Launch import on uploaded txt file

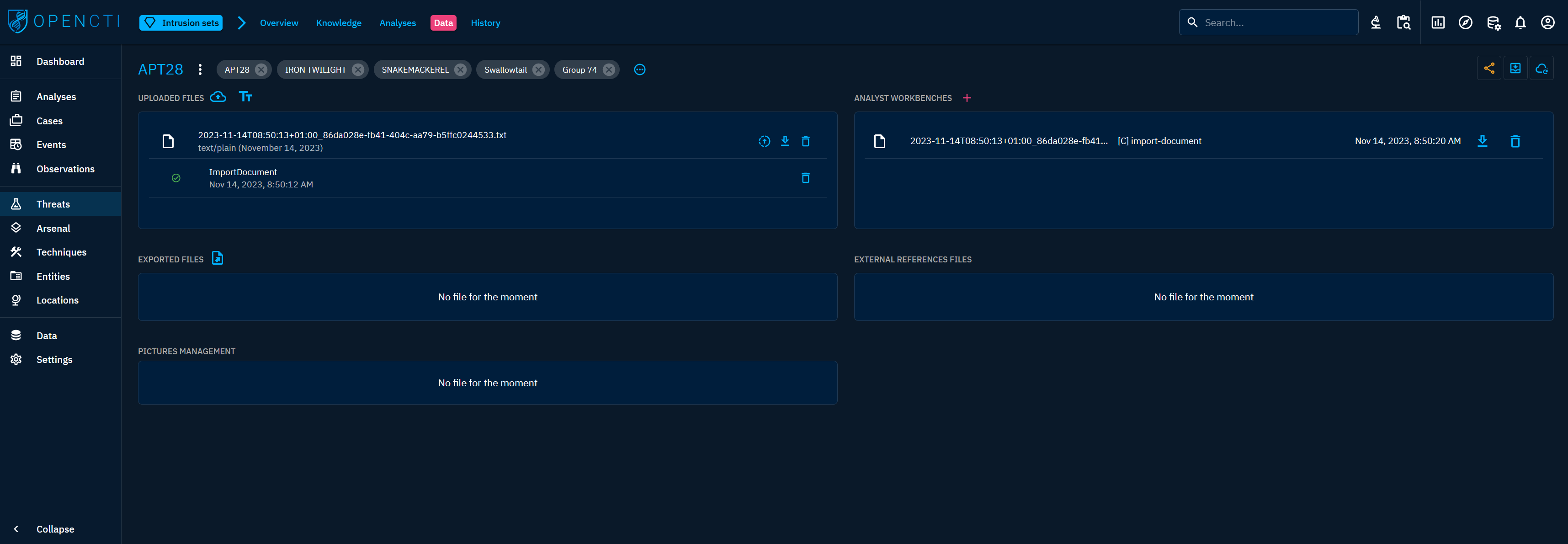coord(764,141)
